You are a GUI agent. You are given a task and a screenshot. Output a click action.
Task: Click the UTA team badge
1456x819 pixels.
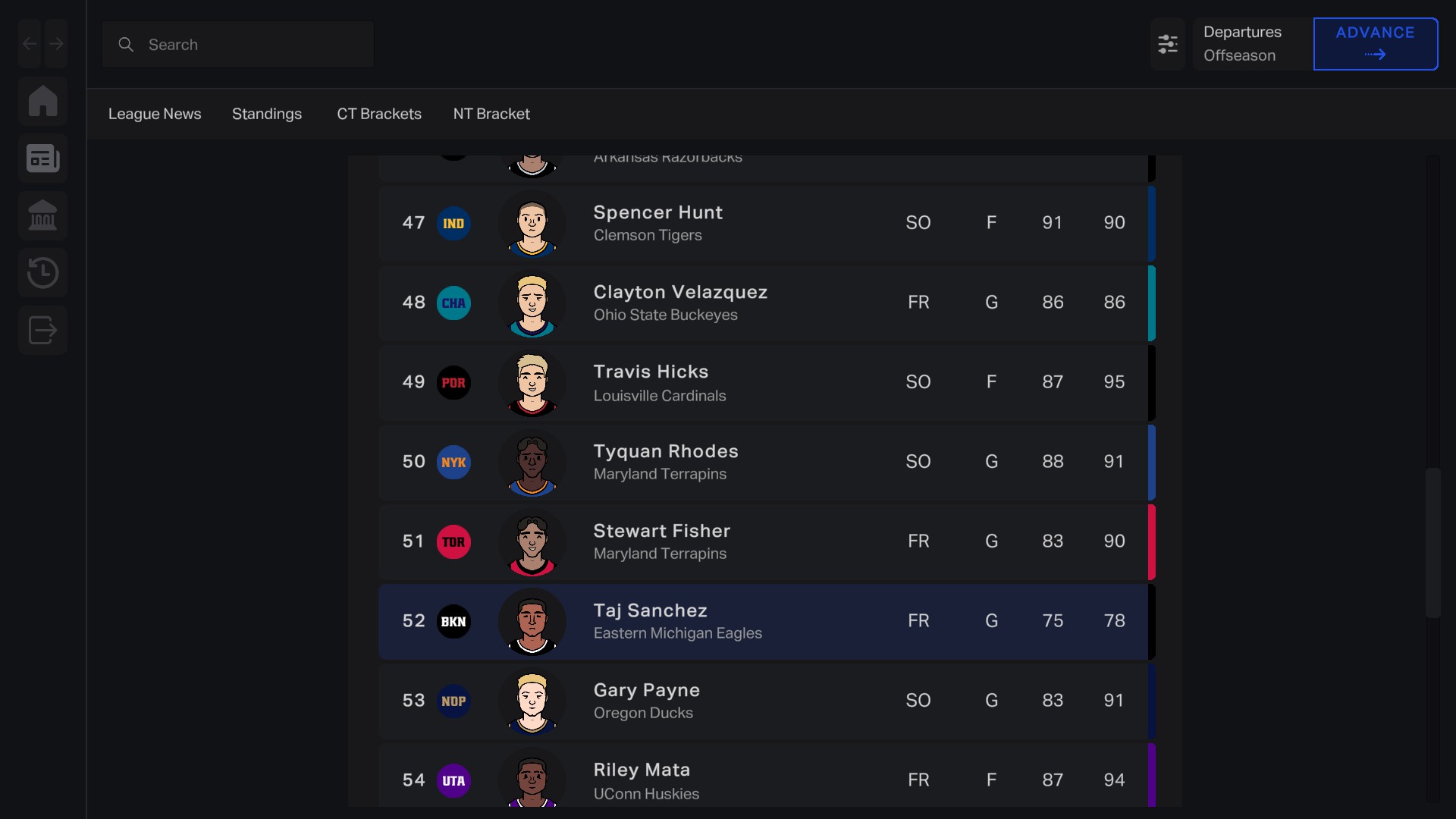453,781
